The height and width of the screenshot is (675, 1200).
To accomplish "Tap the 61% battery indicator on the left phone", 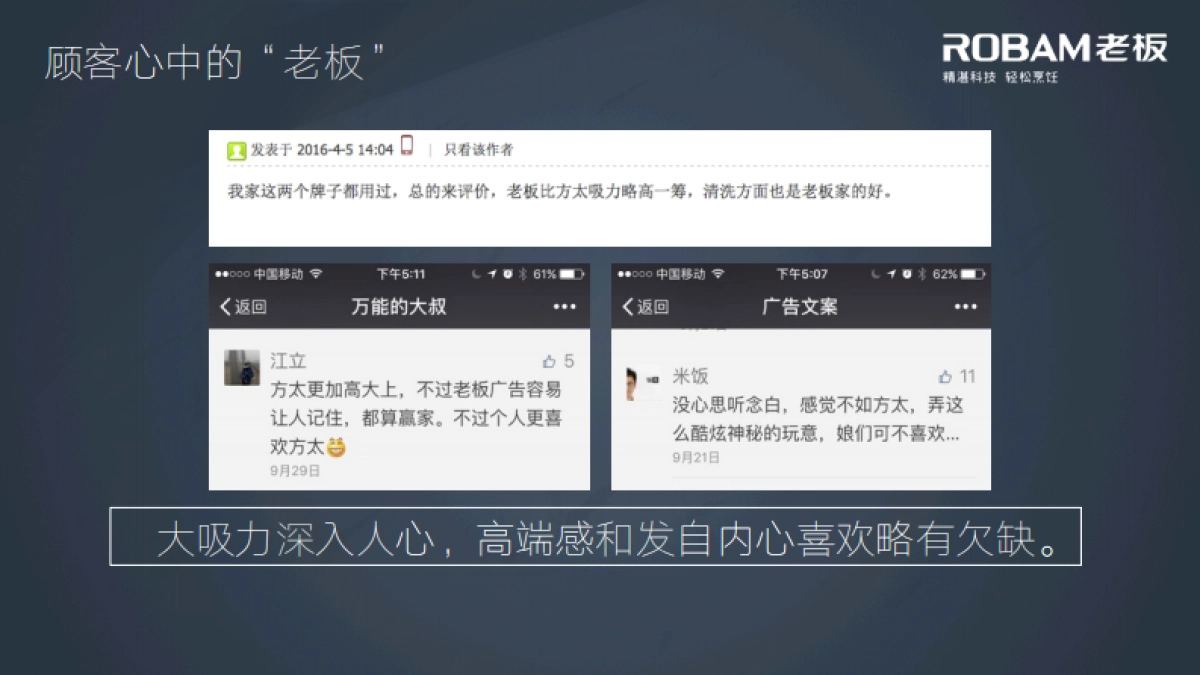I will click(x=545, y=273).
